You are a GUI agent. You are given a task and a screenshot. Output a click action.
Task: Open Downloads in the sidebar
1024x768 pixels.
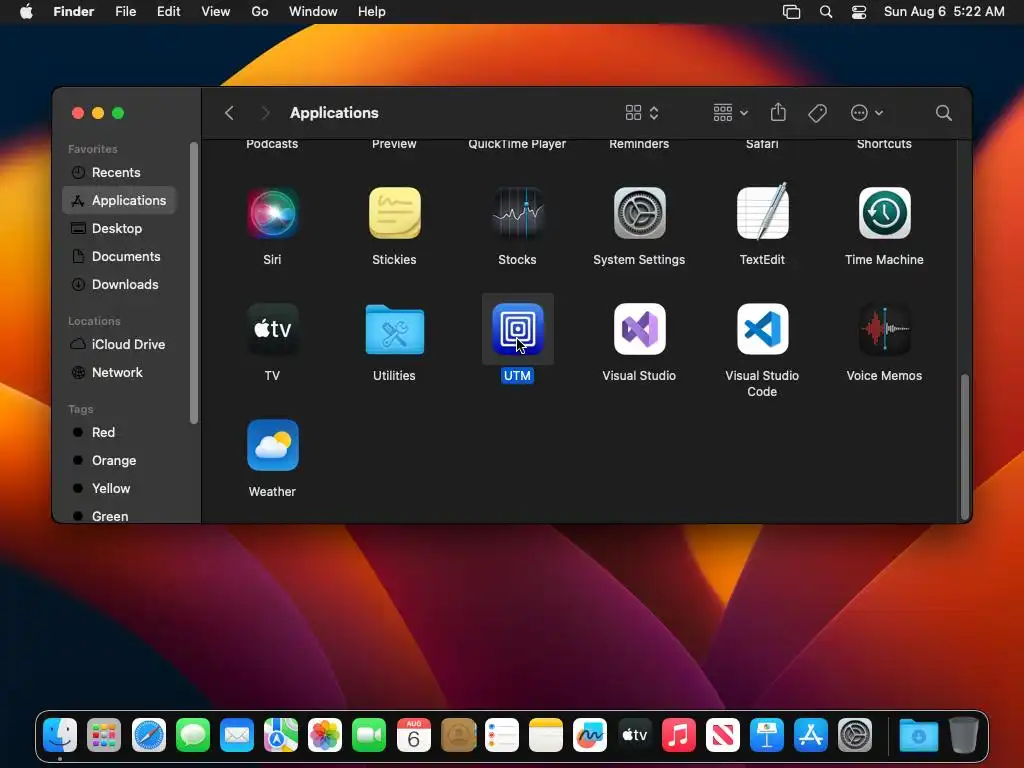pyautogui.click(x=119, y=285)
